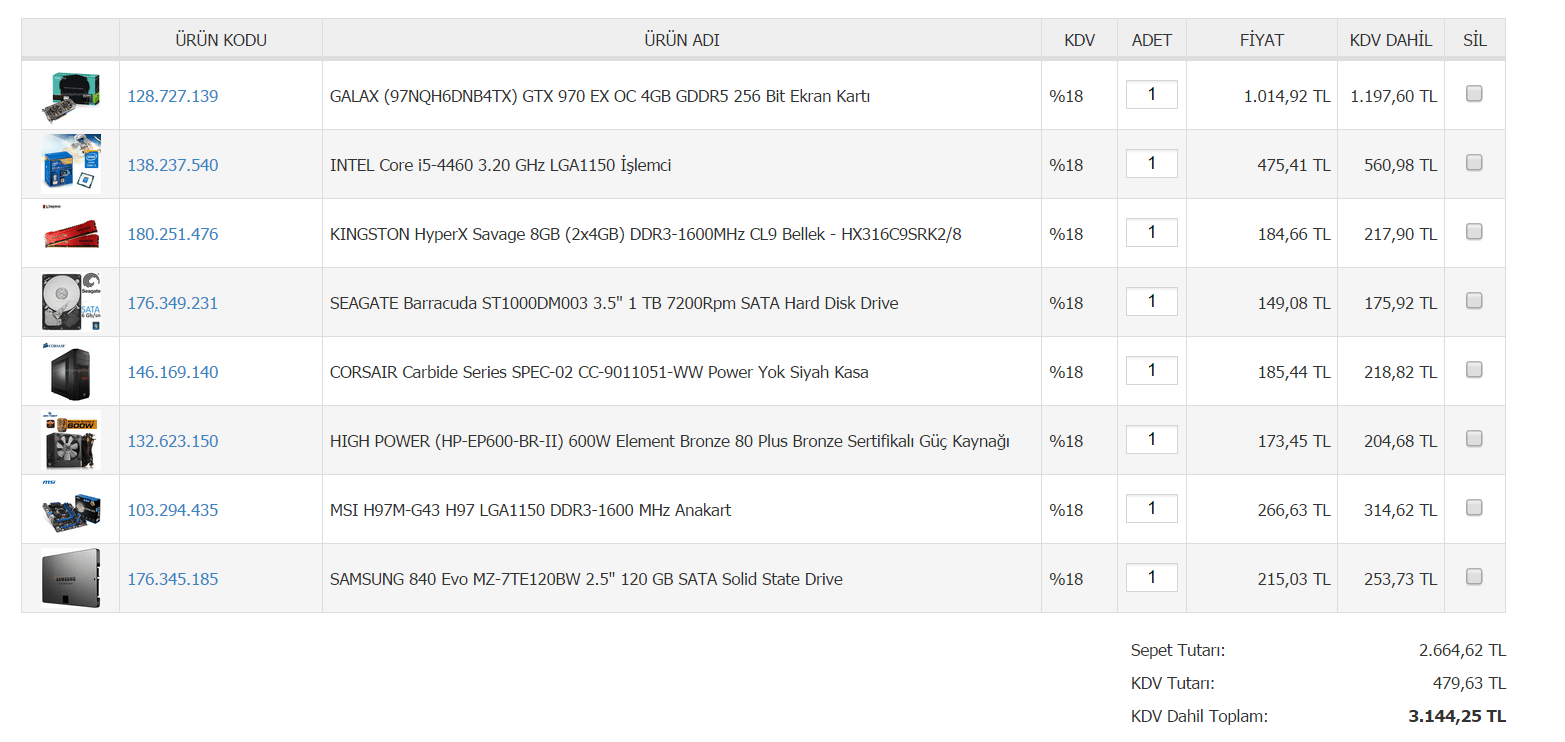Click the red Kingston HyperX RAM image

(71, 232)
